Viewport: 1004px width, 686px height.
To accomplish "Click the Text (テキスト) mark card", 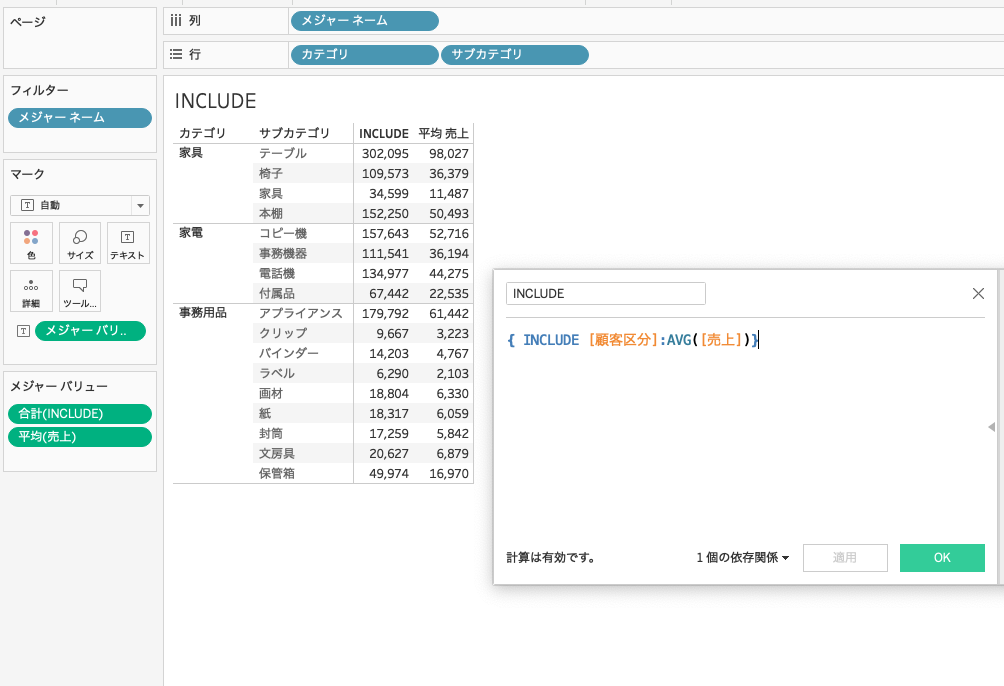I will pos(128,243).
